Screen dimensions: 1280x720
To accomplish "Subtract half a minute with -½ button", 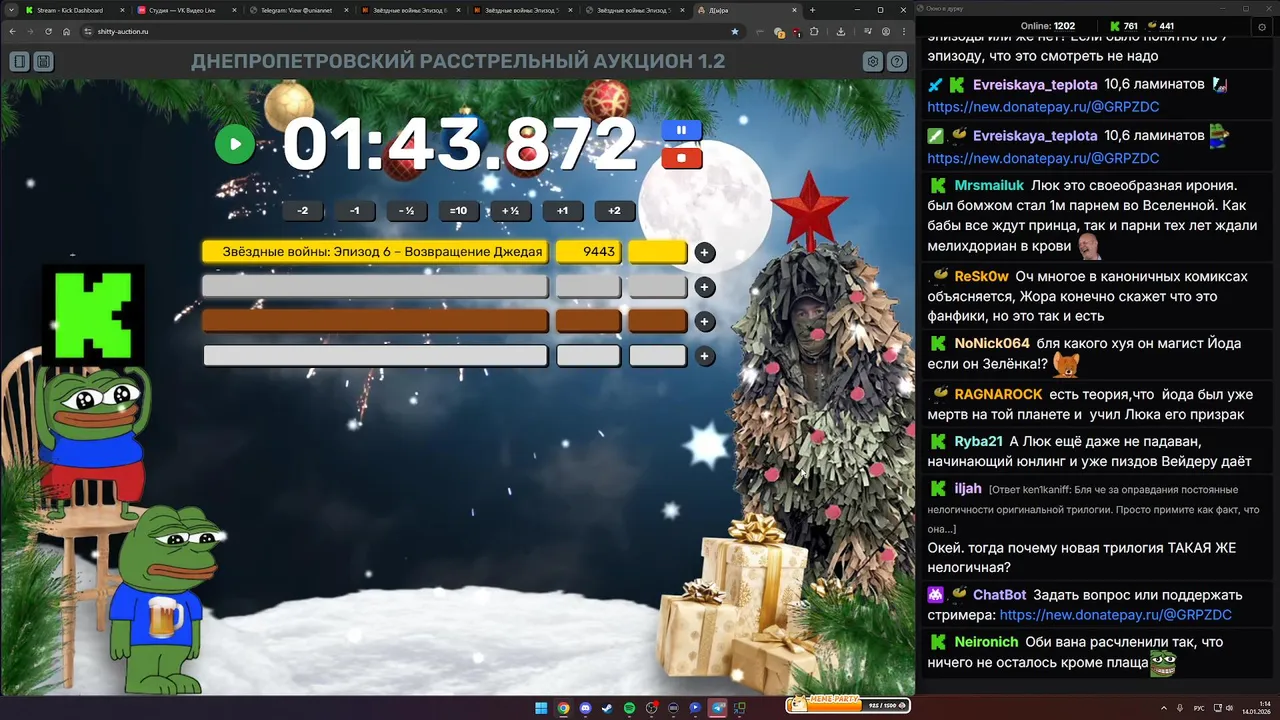I will click(407, 211).
